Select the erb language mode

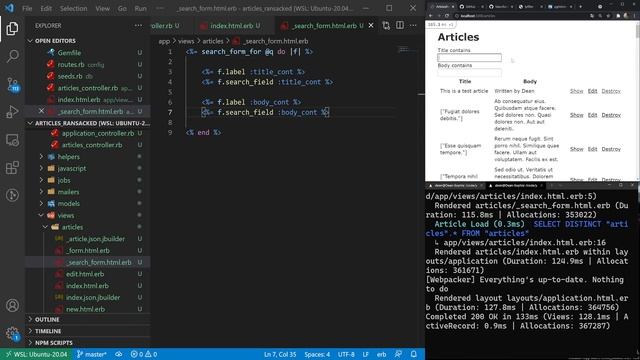382,354
